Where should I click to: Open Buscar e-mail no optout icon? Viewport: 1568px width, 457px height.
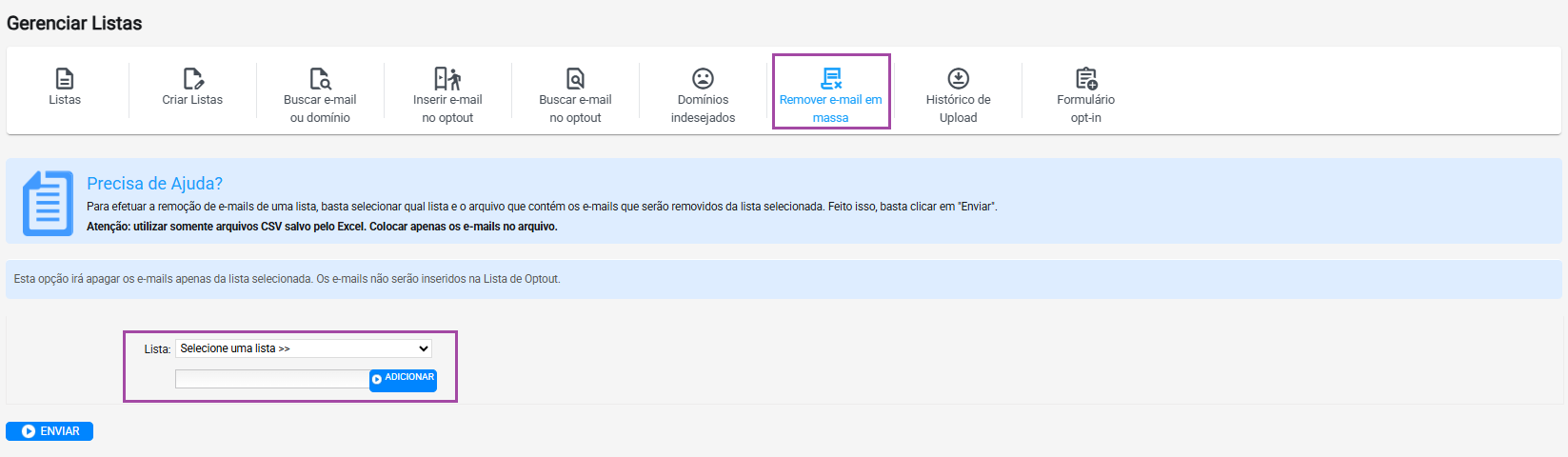[x=575, y=78]
